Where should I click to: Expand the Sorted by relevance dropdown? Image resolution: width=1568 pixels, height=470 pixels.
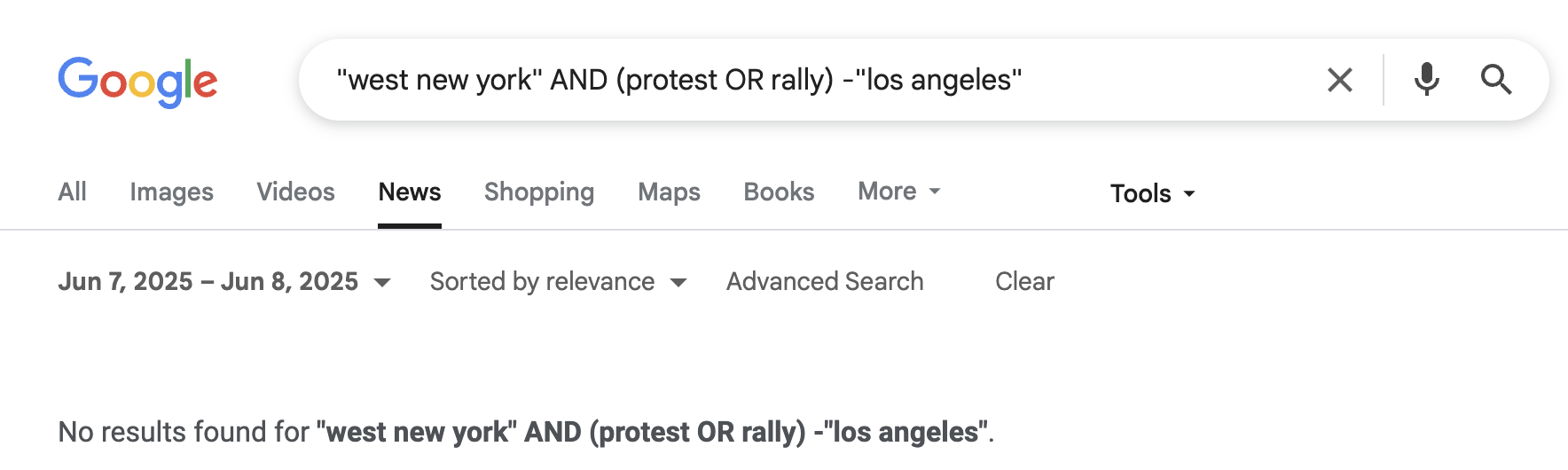559,282
